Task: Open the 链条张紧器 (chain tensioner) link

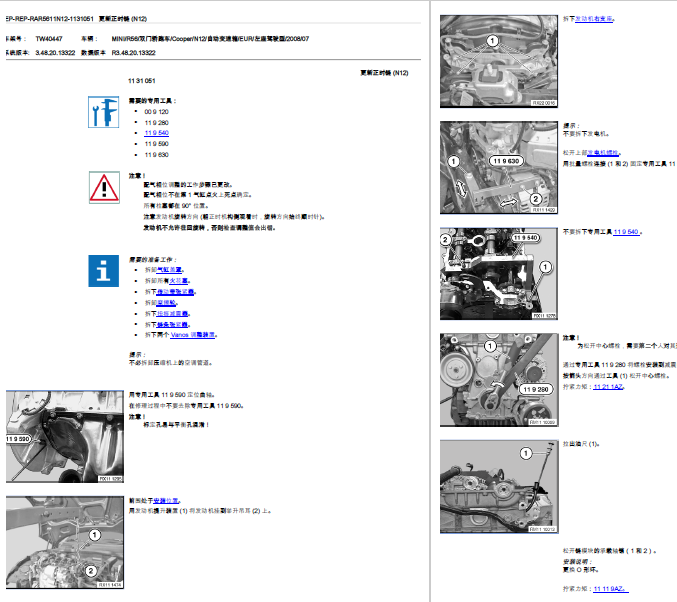Action: pos(172,324)
